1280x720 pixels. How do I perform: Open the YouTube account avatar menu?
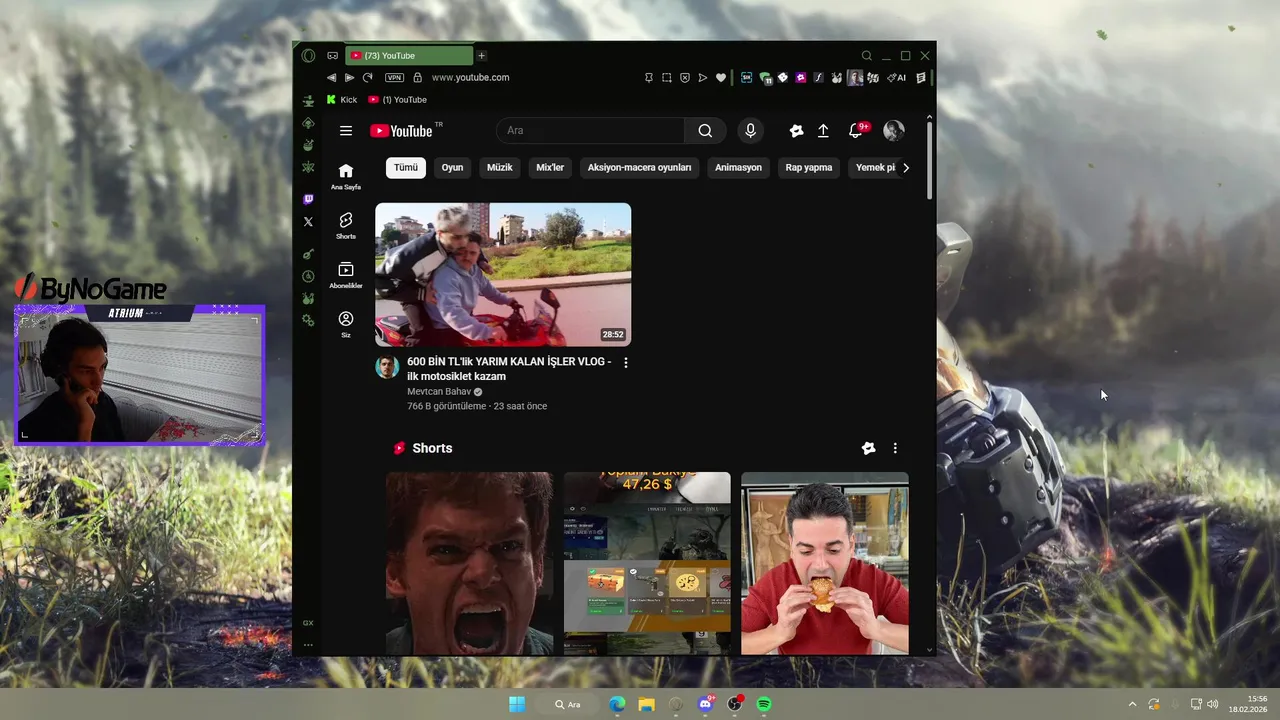[894, 131]
